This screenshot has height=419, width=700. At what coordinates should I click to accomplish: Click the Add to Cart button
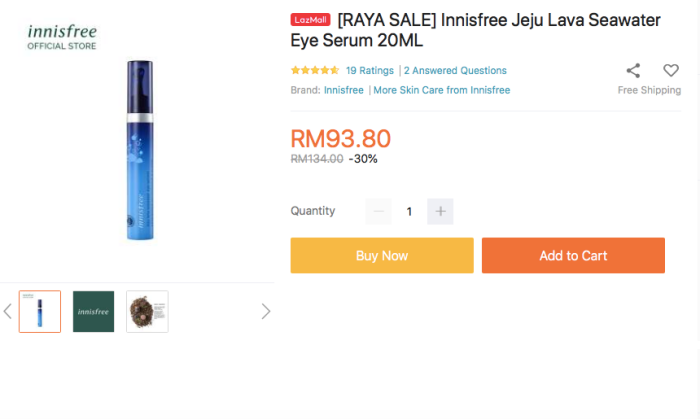(573, 255)
